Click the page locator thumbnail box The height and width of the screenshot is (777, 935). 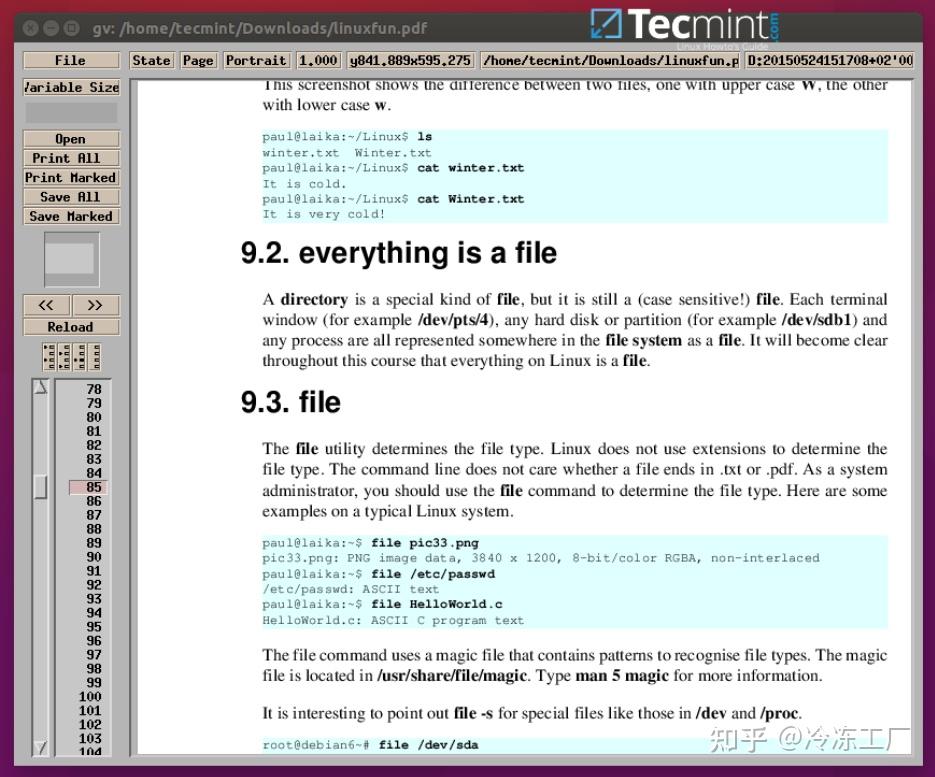70,258
